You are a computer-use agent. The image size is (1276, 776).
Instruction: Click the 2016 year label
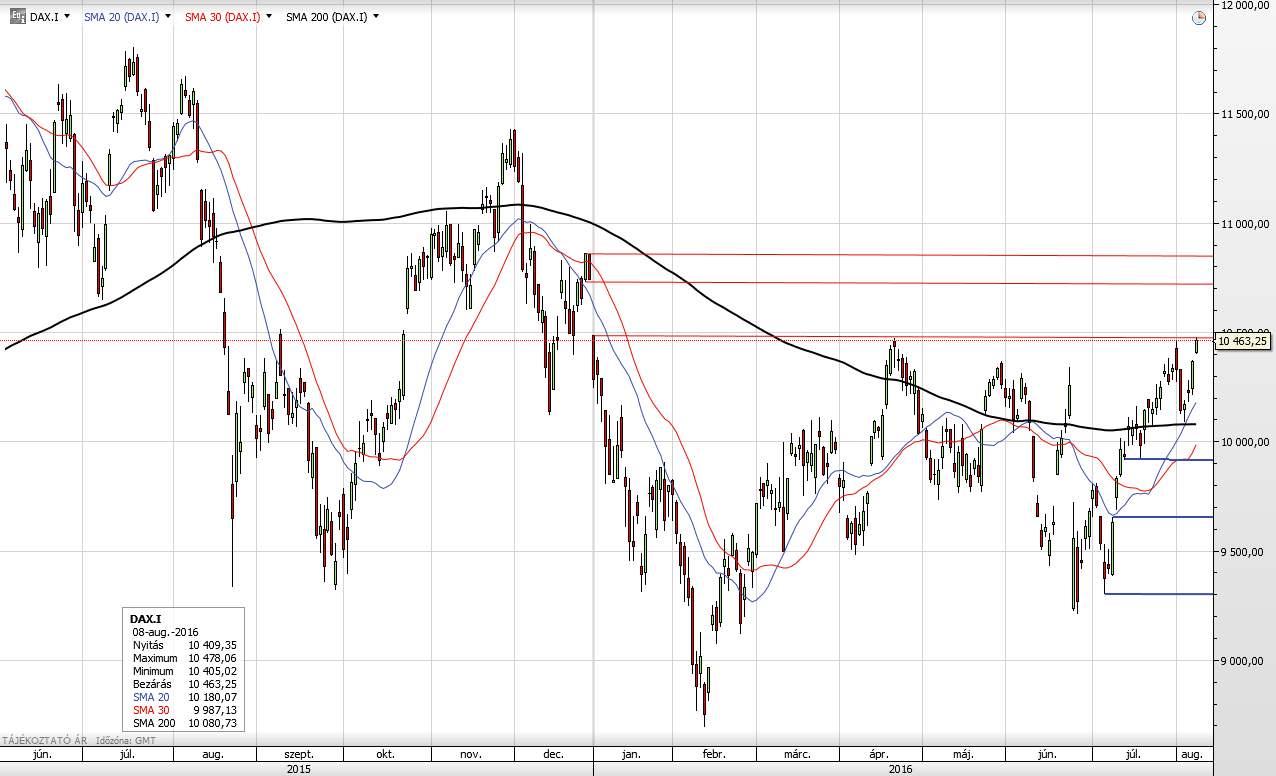tap(903, 769)
